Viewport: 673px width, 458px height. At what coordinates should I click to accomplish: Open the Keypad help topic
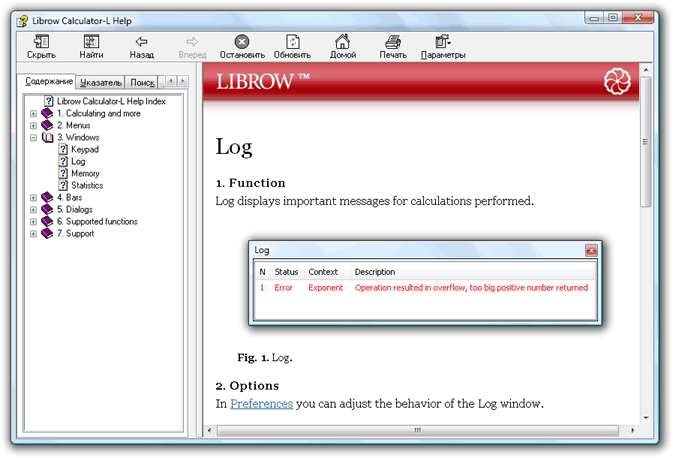point(85,149)
